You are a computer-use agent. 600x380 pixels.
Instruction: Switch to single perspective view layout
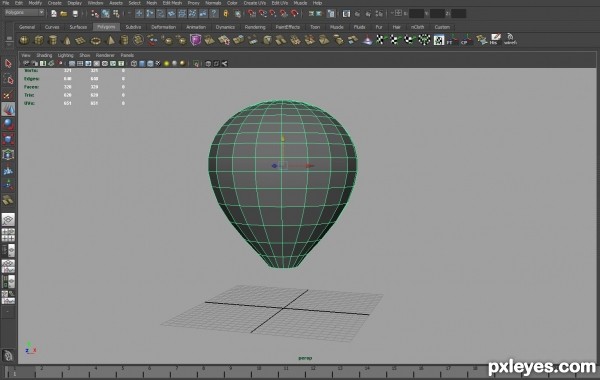pyautogui.click(x=8, y=220)
